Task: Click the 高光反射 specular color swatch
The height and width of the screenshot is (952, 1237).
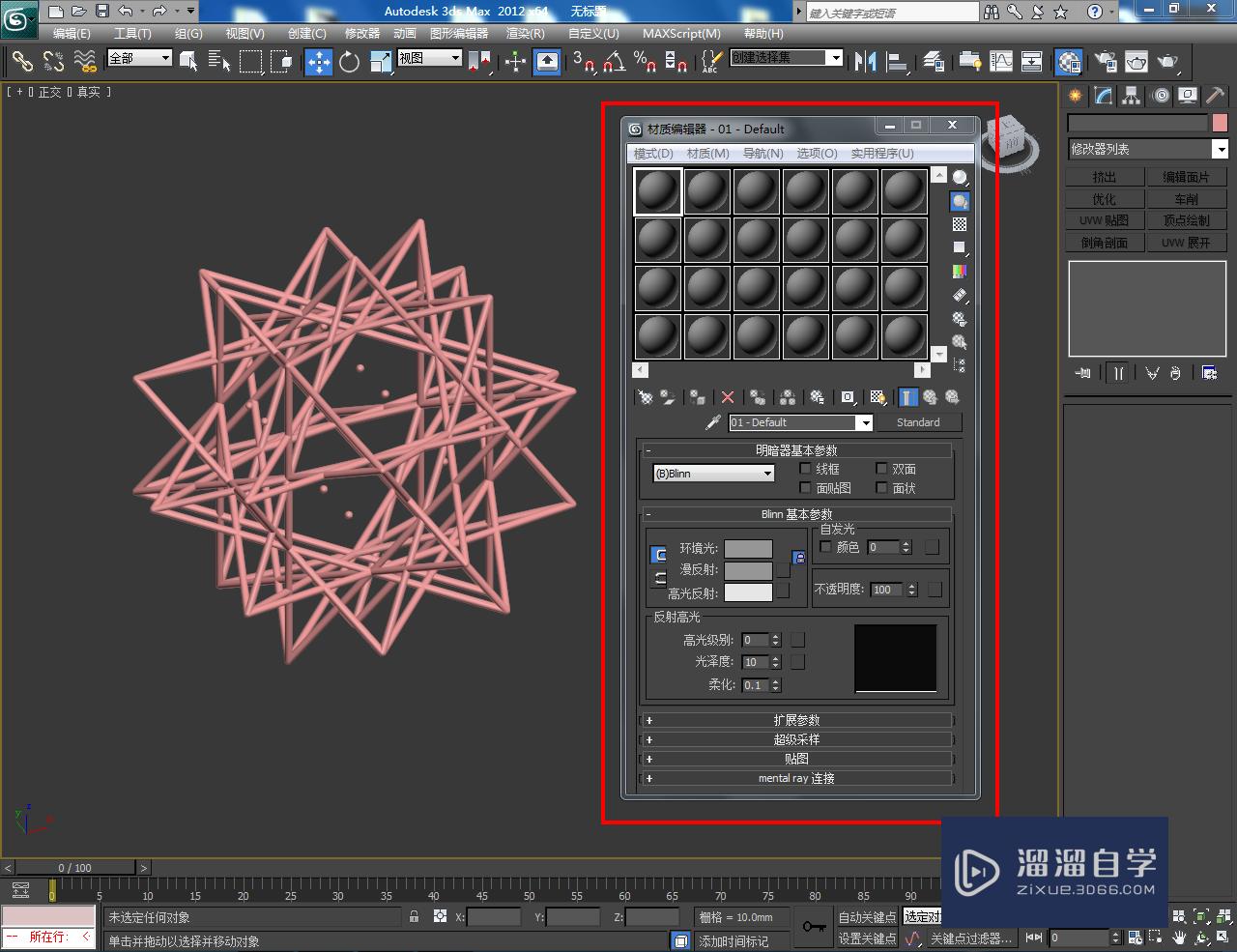Action: coord(749,592)
